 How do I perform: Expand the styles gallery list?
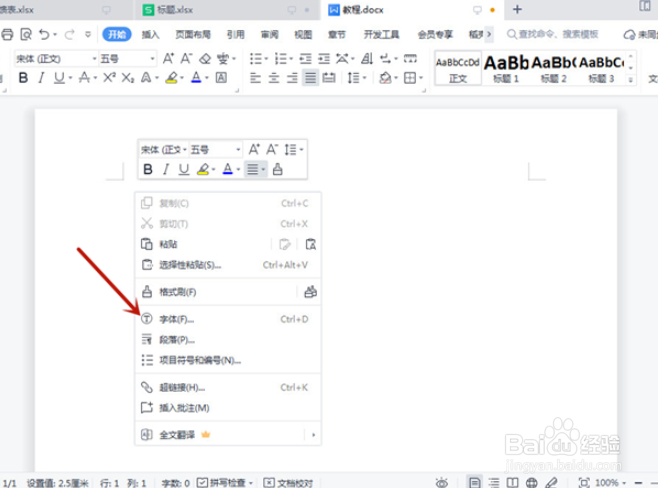click(630, 80)
